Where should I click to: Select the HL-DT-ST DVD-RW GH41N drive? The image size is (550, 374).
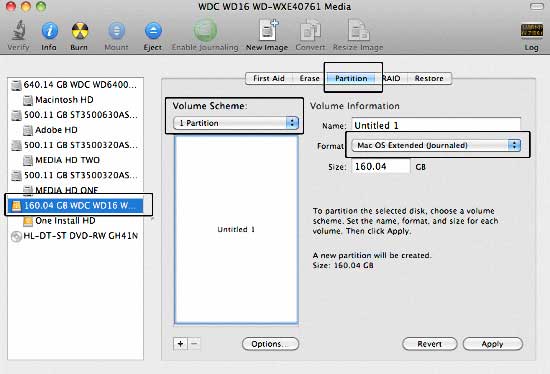coord(74,236)
